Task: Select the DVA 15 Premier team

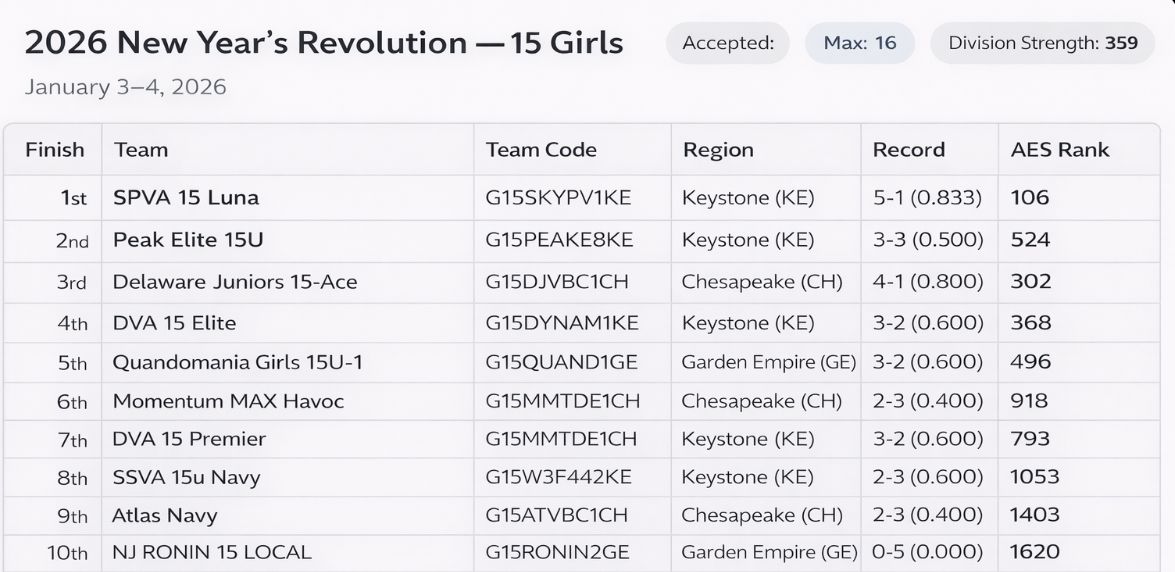Action: click(189, 439)
